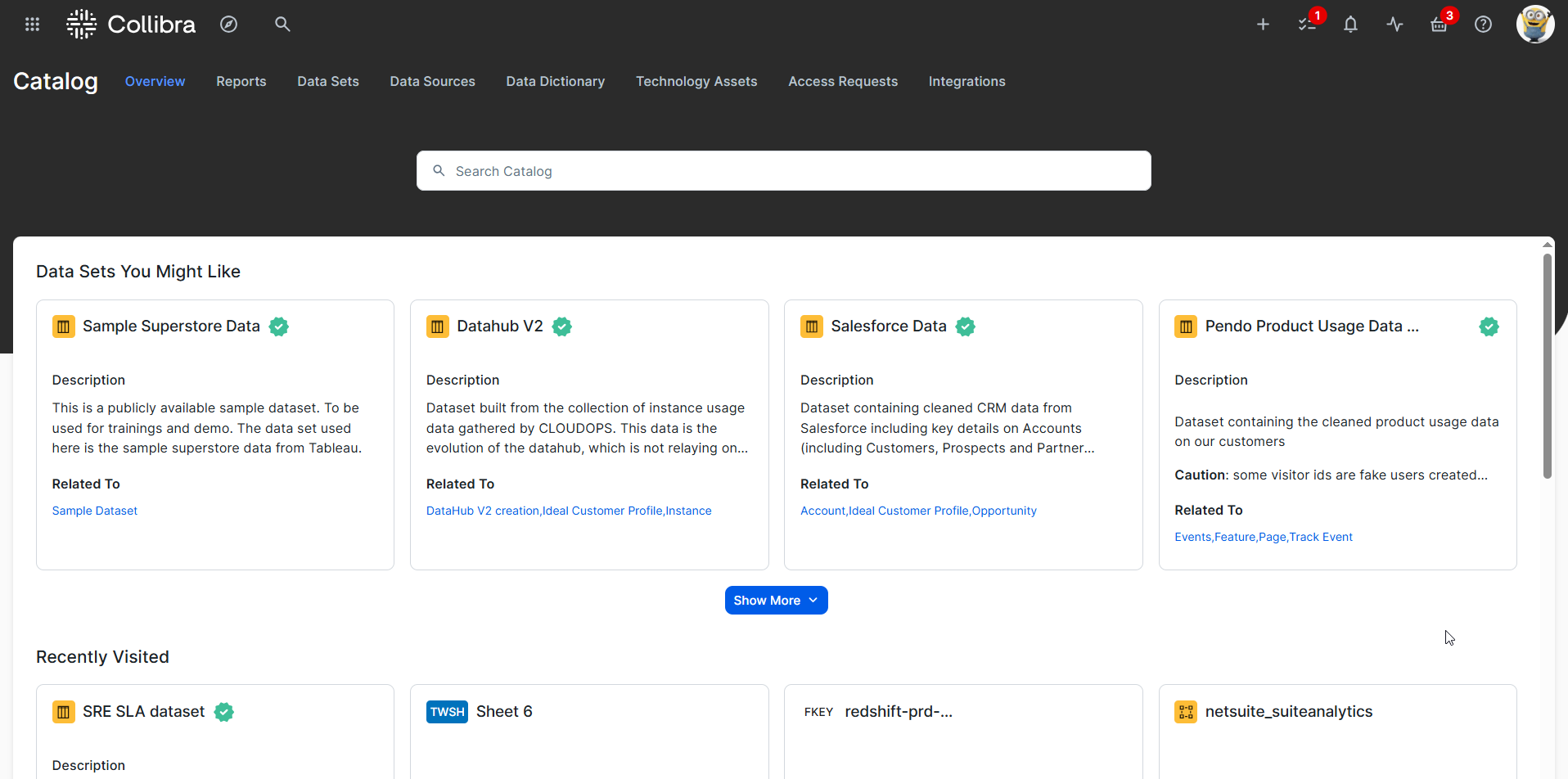Click the compass browse icon

pos(228,25)
